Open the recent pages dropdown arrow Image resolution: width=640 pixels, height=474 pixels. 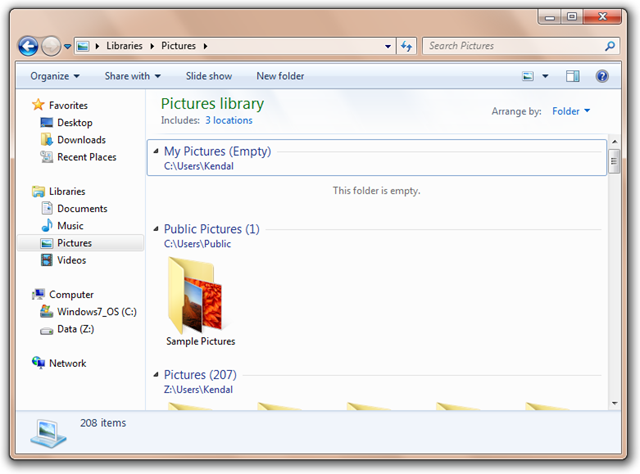click(x=67, y=47)
